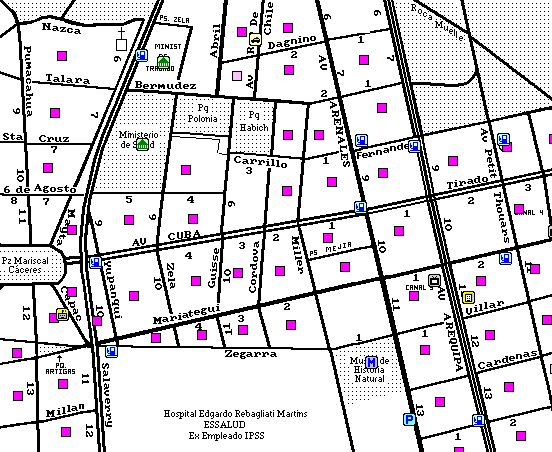Click gas station icon on Av Petit Thouars top
Image resolution: width=552 pixels, height=452 pixels.
503,139
